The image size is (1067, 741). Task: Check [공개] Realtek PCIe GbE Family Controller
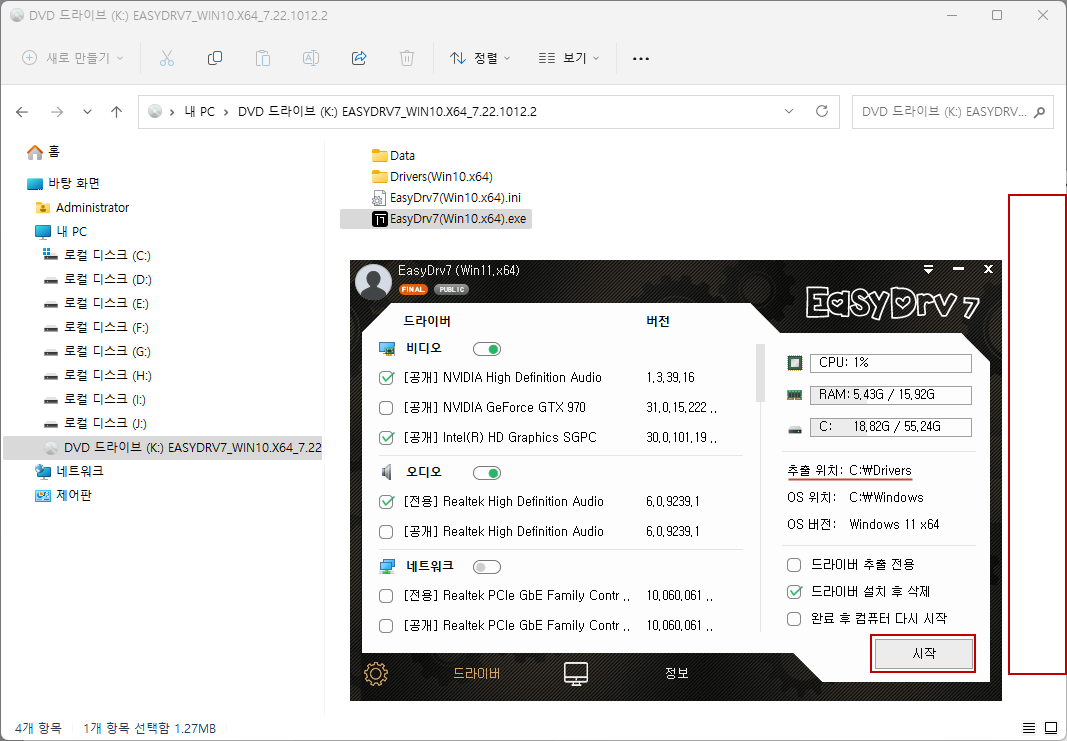click(386, 625)
